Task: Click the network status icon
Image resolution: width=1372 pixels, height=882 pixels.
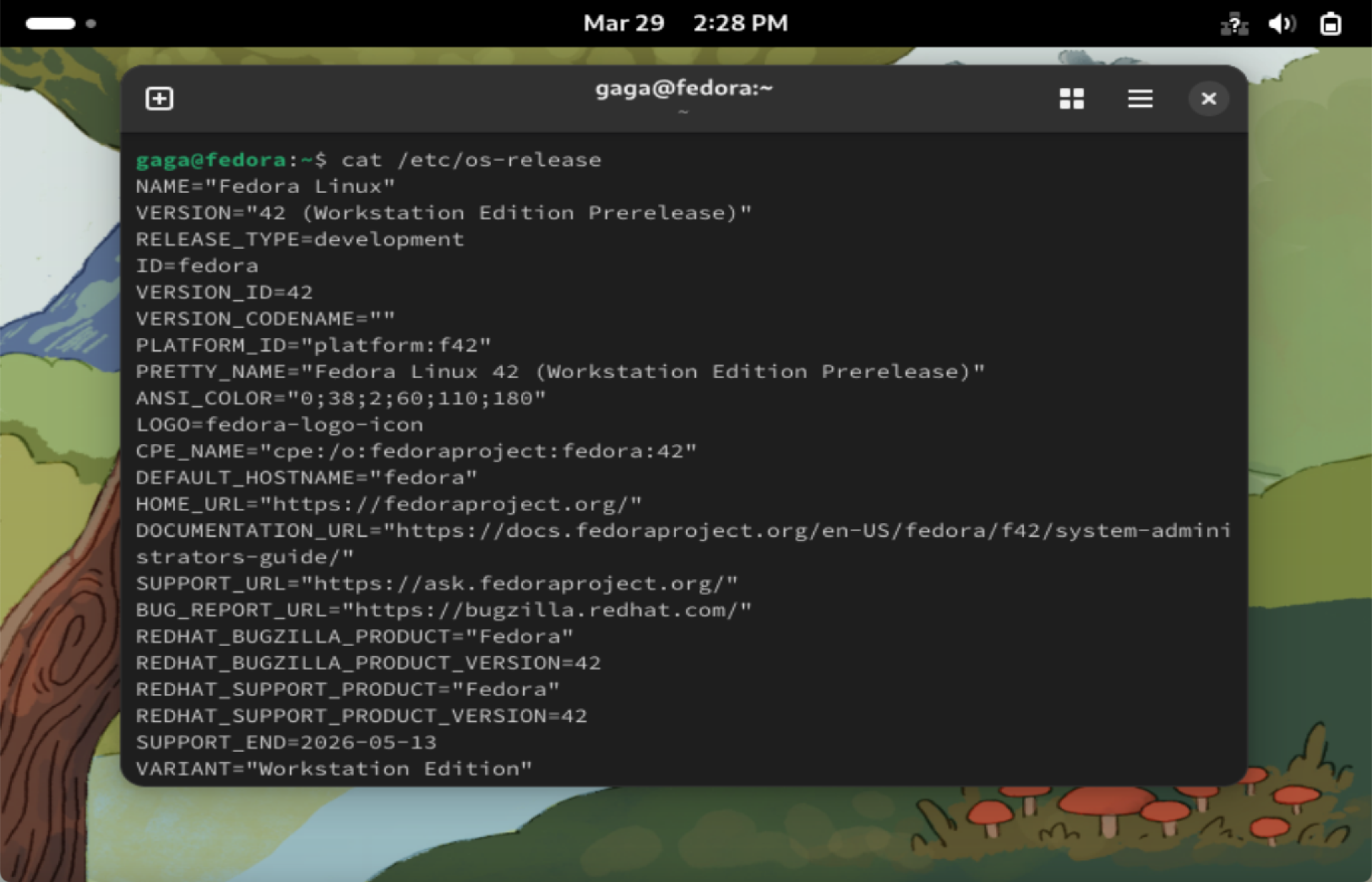Action: pos(1234,24)
